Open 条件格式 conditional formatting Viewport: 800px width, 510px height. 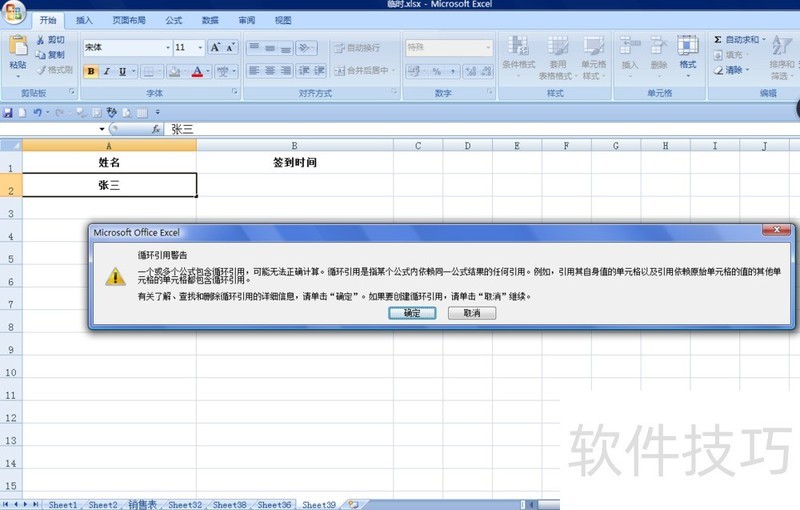point(518,57)
